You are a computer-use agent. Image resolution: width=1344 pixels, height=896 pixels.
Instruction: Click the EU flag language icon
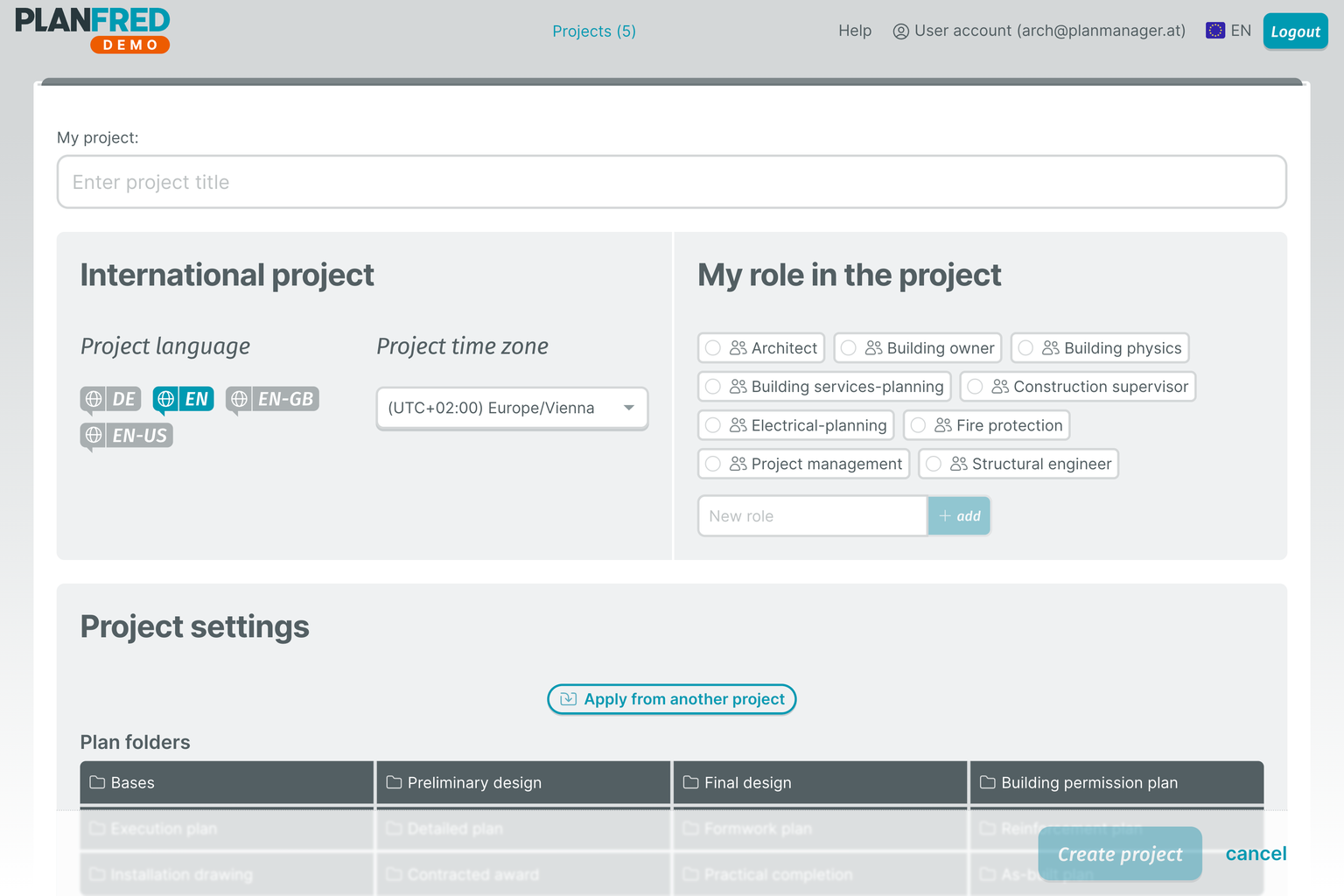(x=1215, y=31)
